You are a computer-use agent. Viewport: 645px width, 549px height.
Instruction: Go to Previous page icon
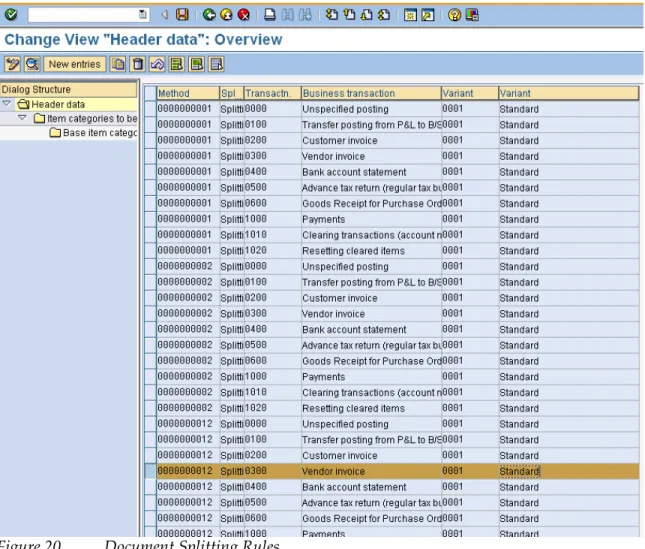[349, 15]
